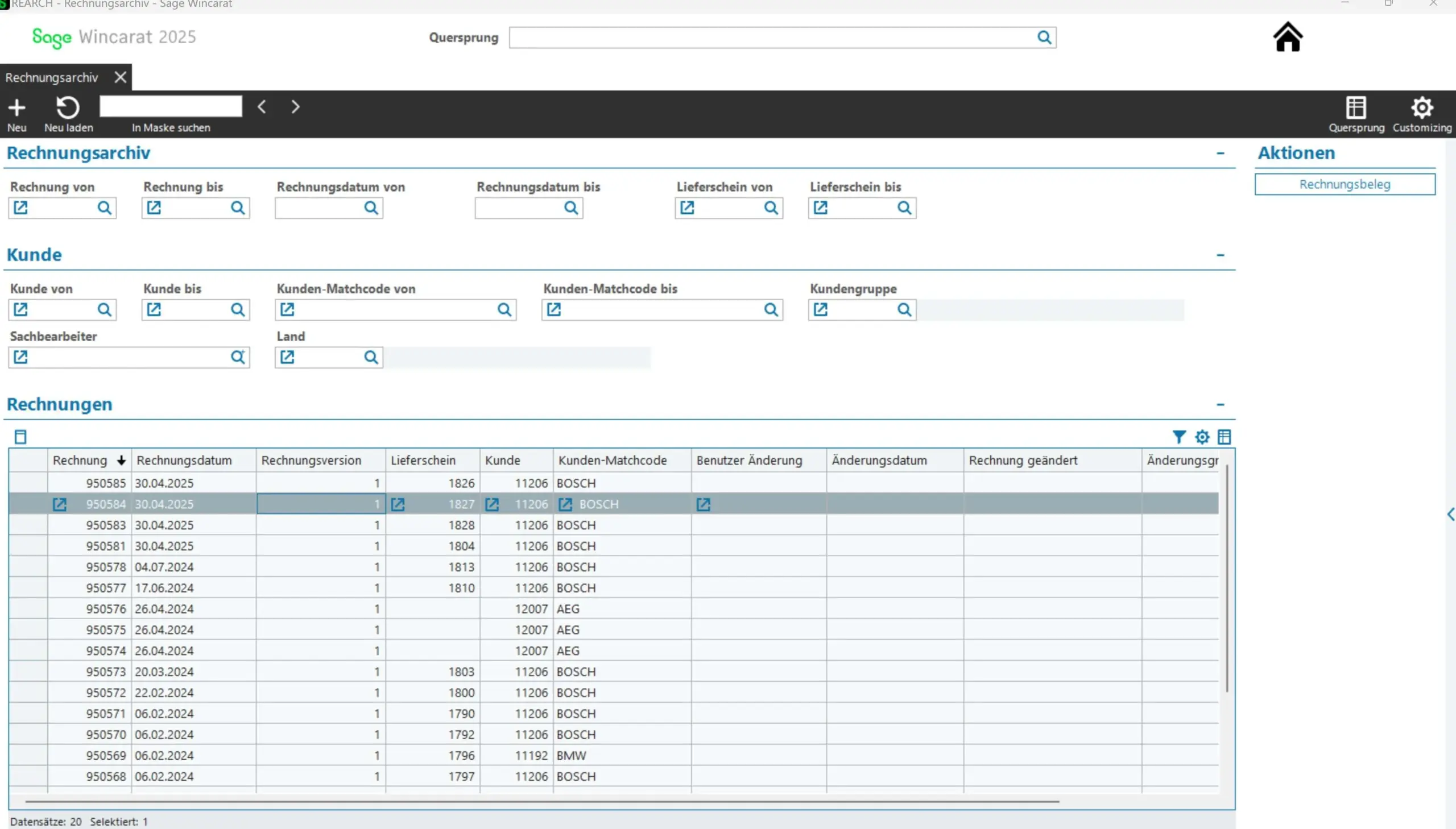Click the Home icon
1456x829 pixels.
coord(1288,37)
